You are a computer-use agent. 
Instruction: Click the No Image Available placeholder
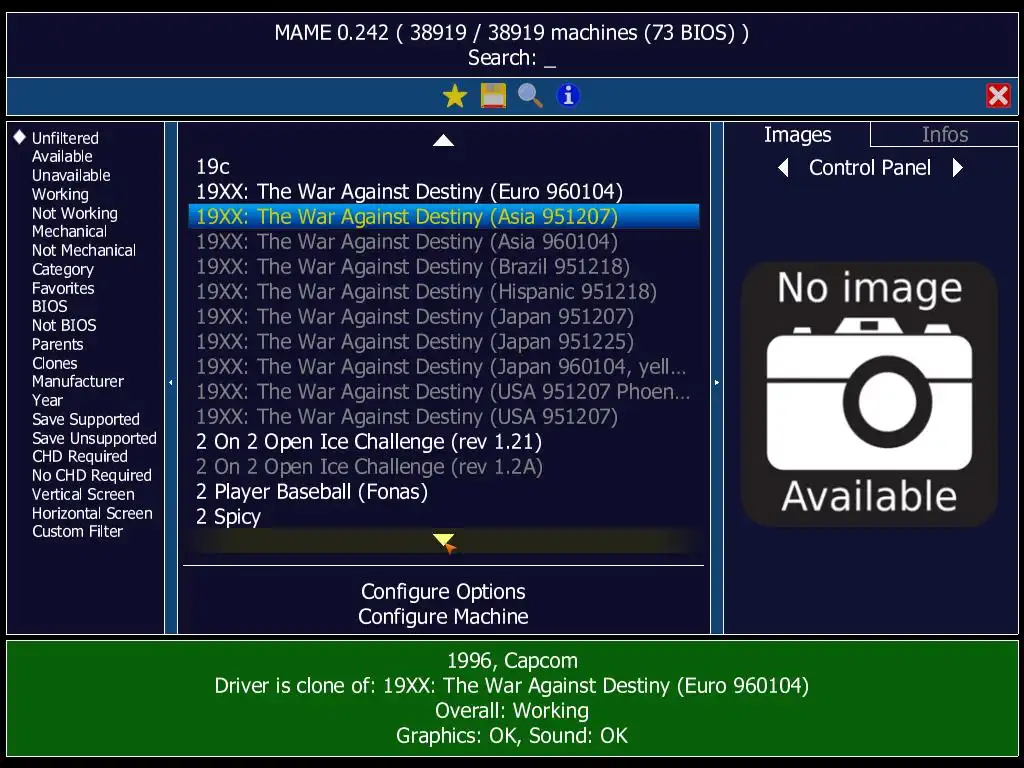pyautogui.click(x=869, y=394)
